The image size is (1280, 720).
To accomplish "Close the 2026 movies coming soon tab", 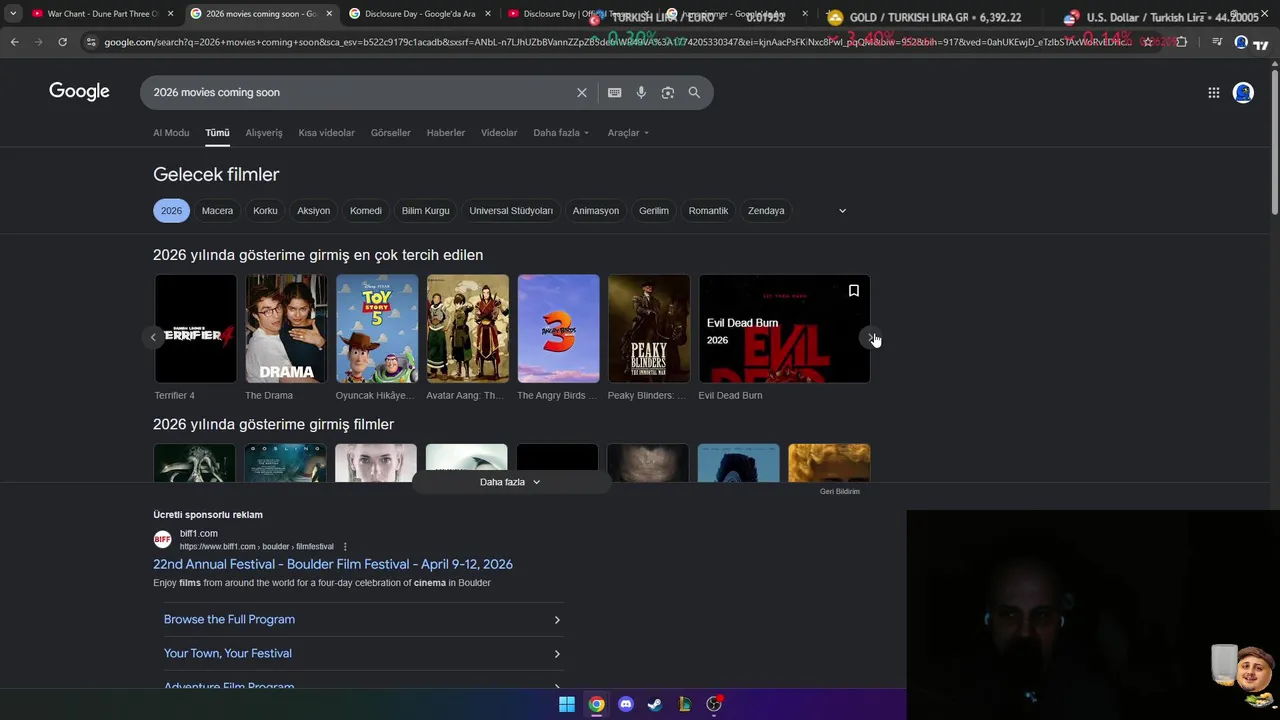I will coord(329,14).
